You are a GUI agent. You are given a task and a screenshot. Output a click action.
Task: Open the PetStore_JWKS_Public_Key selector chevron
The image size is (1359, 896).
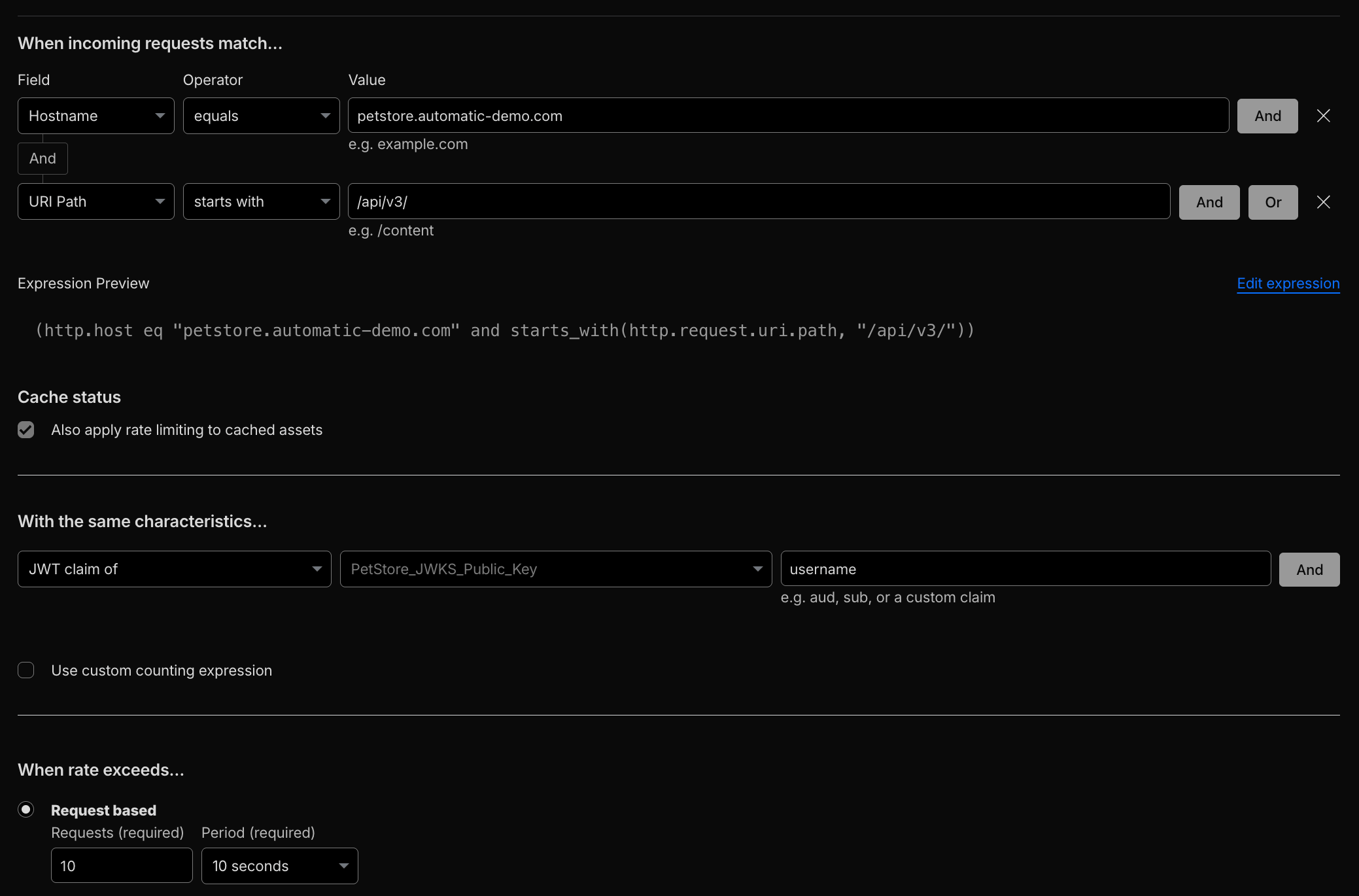[x=758, y=569]
